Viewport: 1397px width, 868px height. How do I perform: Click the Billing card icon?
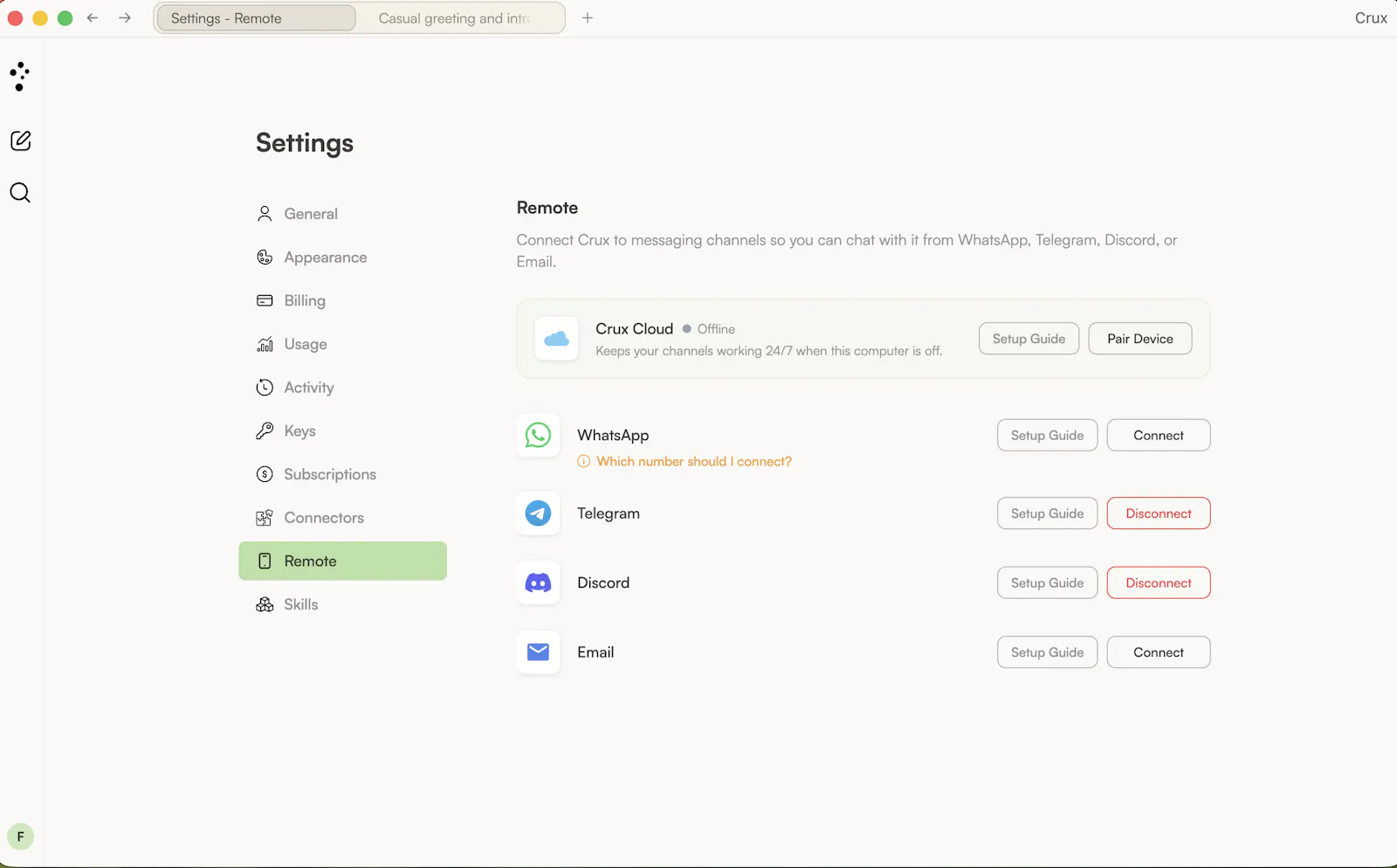[265, 300]
